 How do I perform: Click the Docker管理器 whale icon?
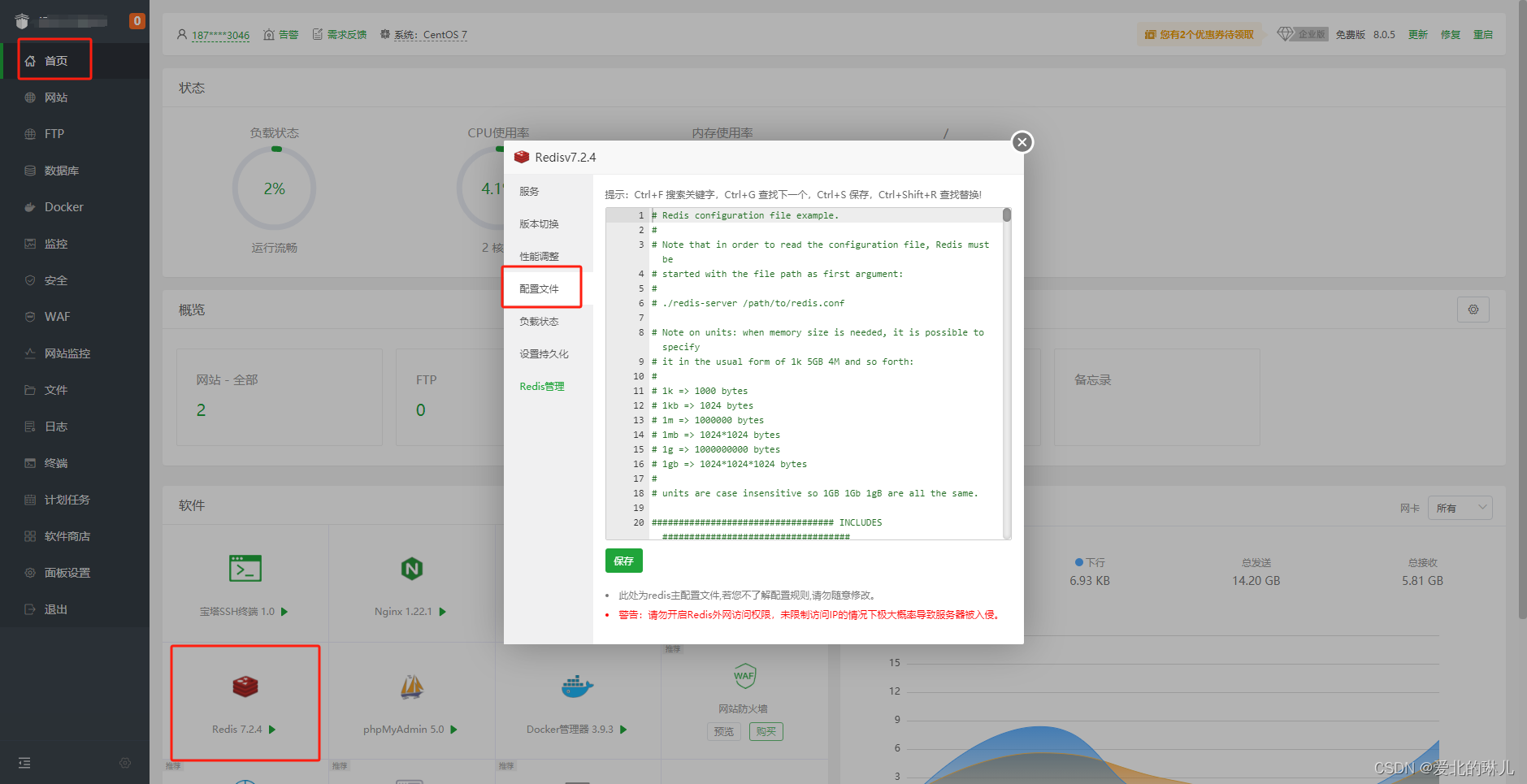(x=578, y=687)
